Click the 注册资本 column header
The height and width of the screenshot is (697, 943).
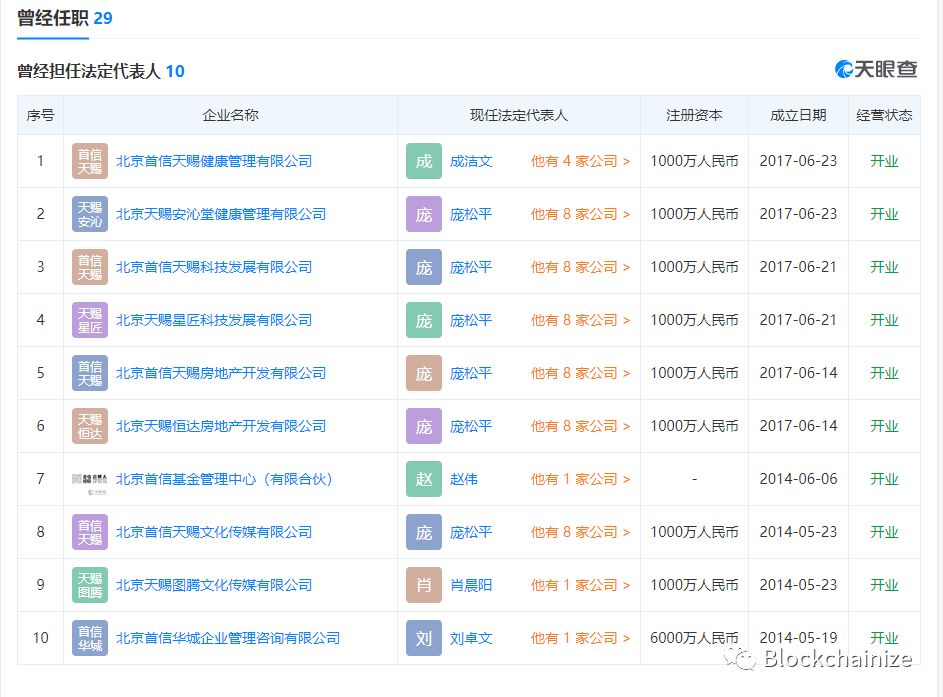pyautogui.click(x=694, y=115)
